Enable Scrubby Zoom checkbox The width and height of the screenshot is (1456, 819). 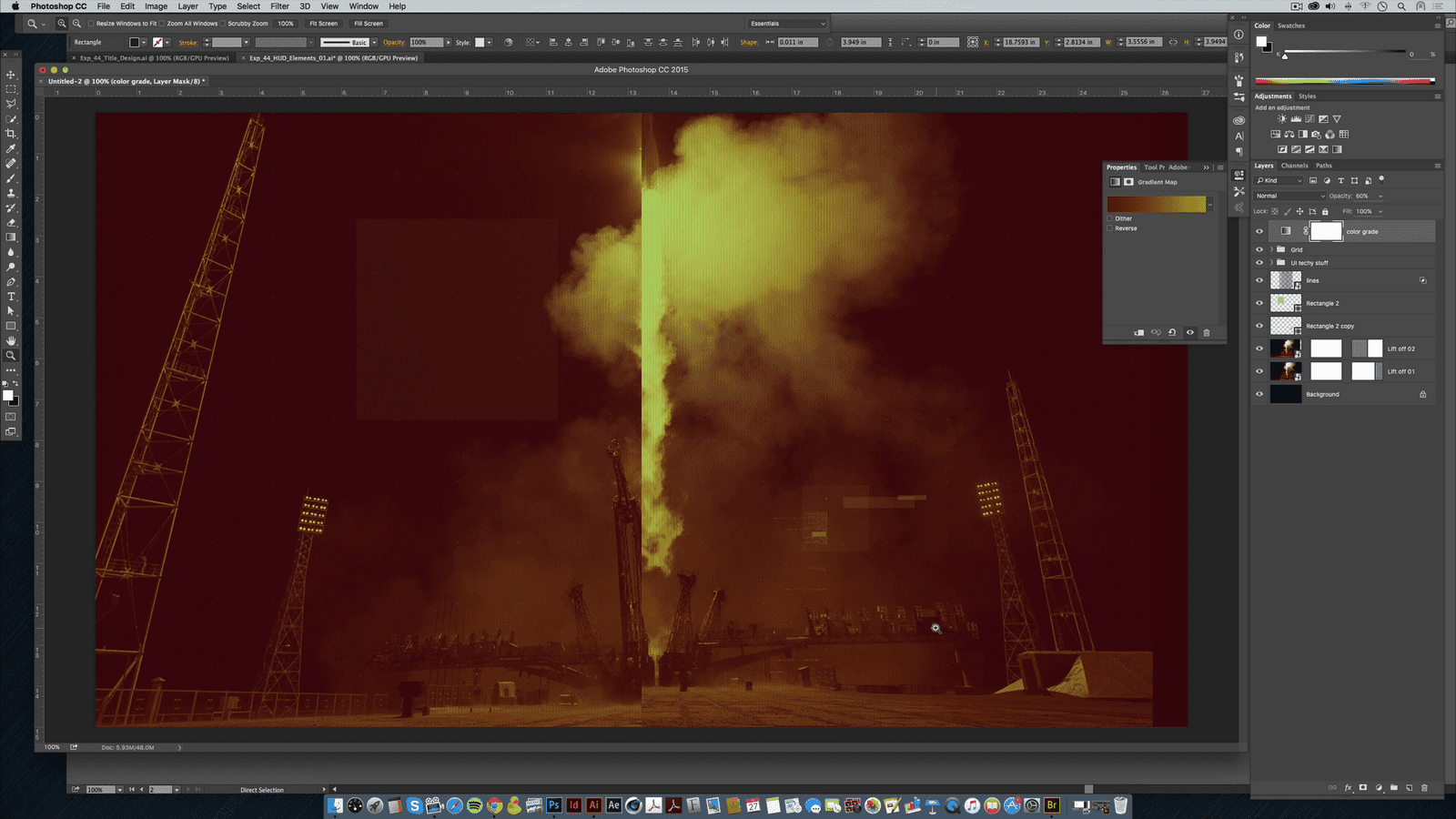(223, 24)
